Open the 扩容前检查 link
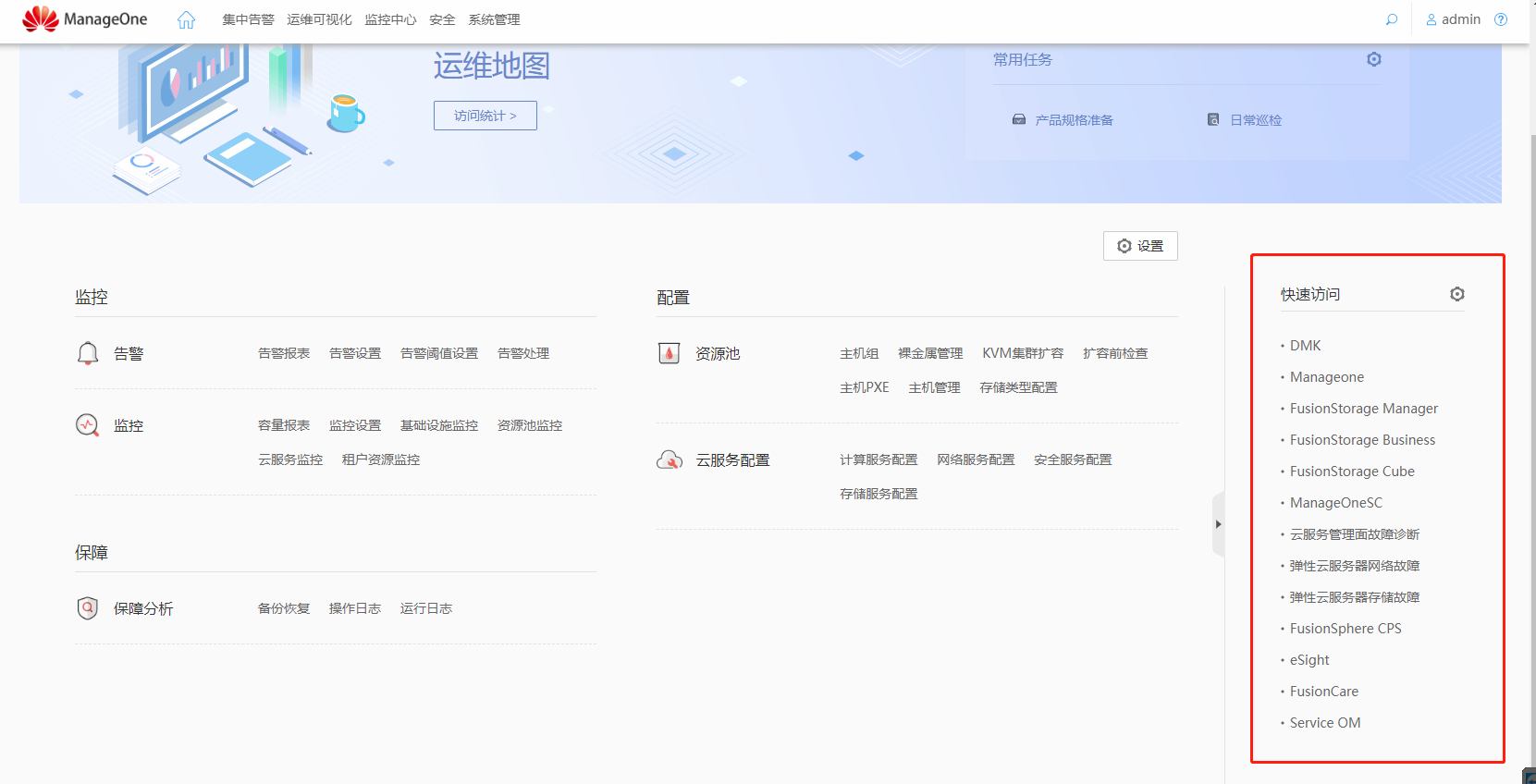 point(1115,353)
